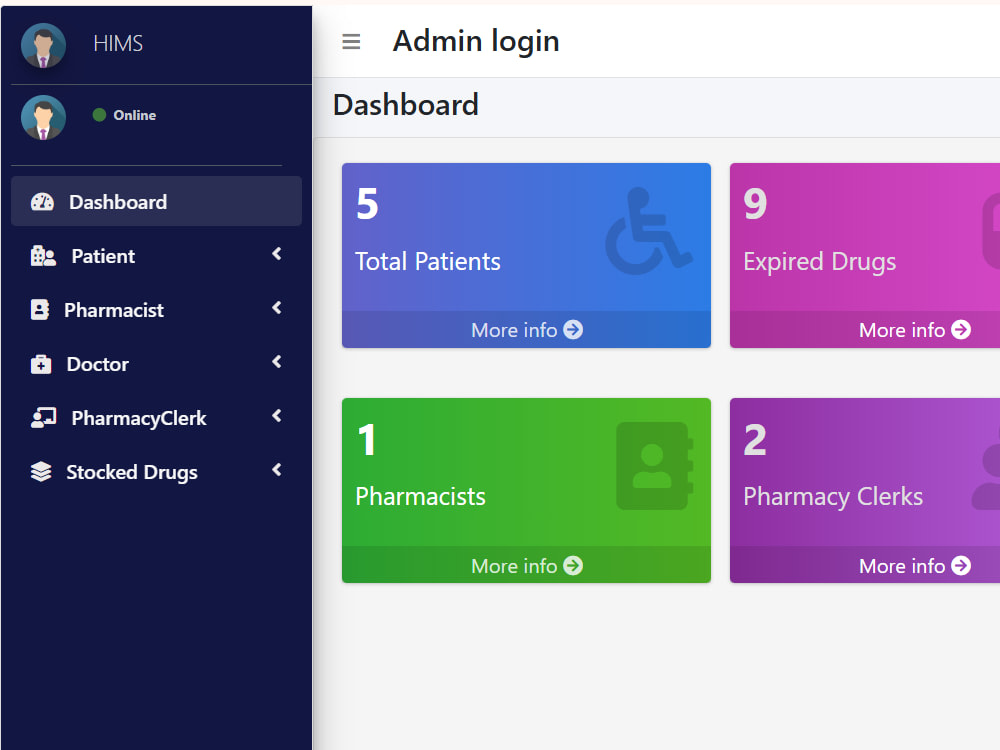Open the Doctor sidebar menu
Viewport: 1000px width, 750px height.
pos(156,364)
